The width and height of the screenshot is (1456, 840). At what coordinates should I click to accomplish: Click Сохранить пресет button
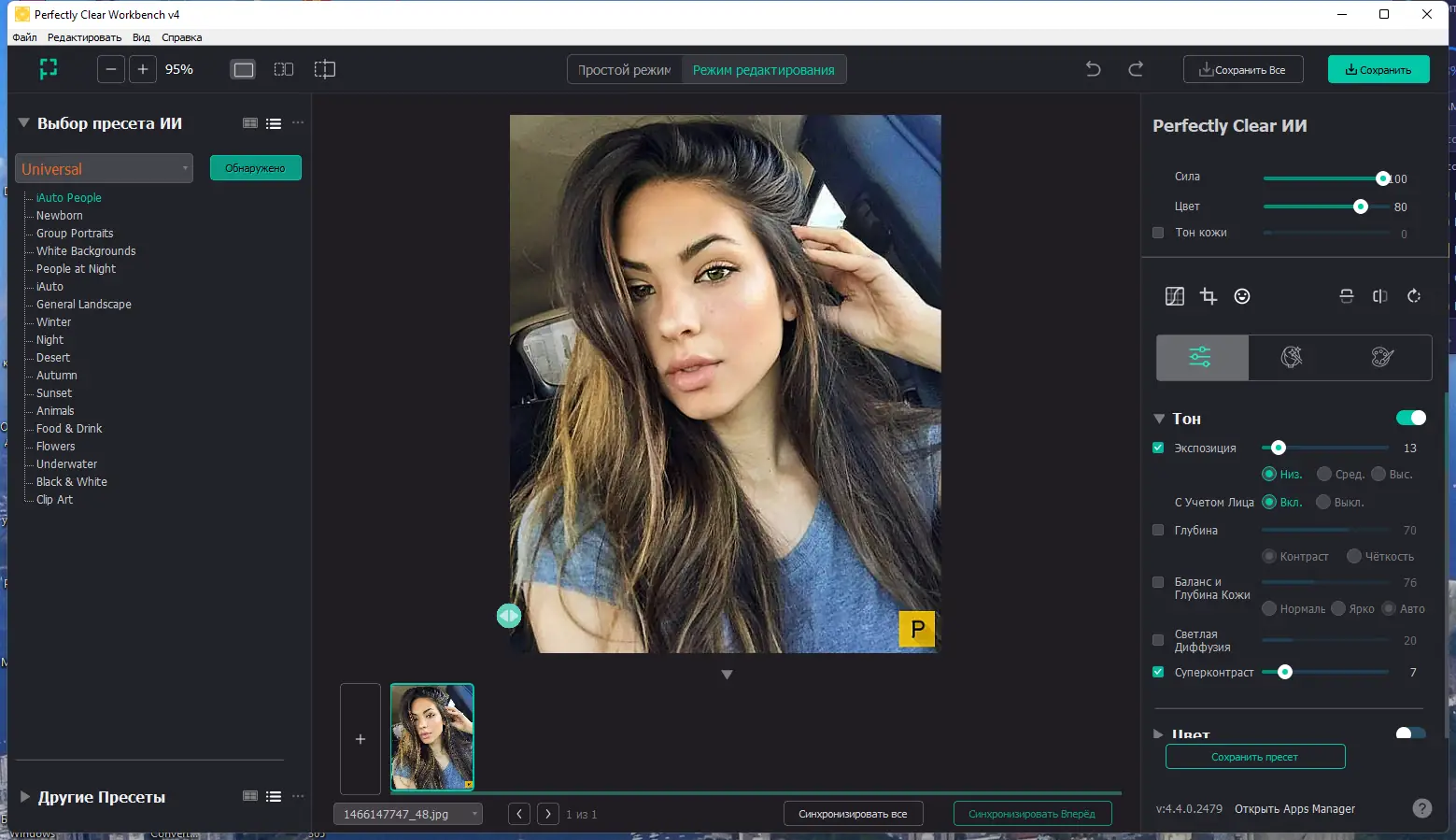click(x=1255, y=757)
